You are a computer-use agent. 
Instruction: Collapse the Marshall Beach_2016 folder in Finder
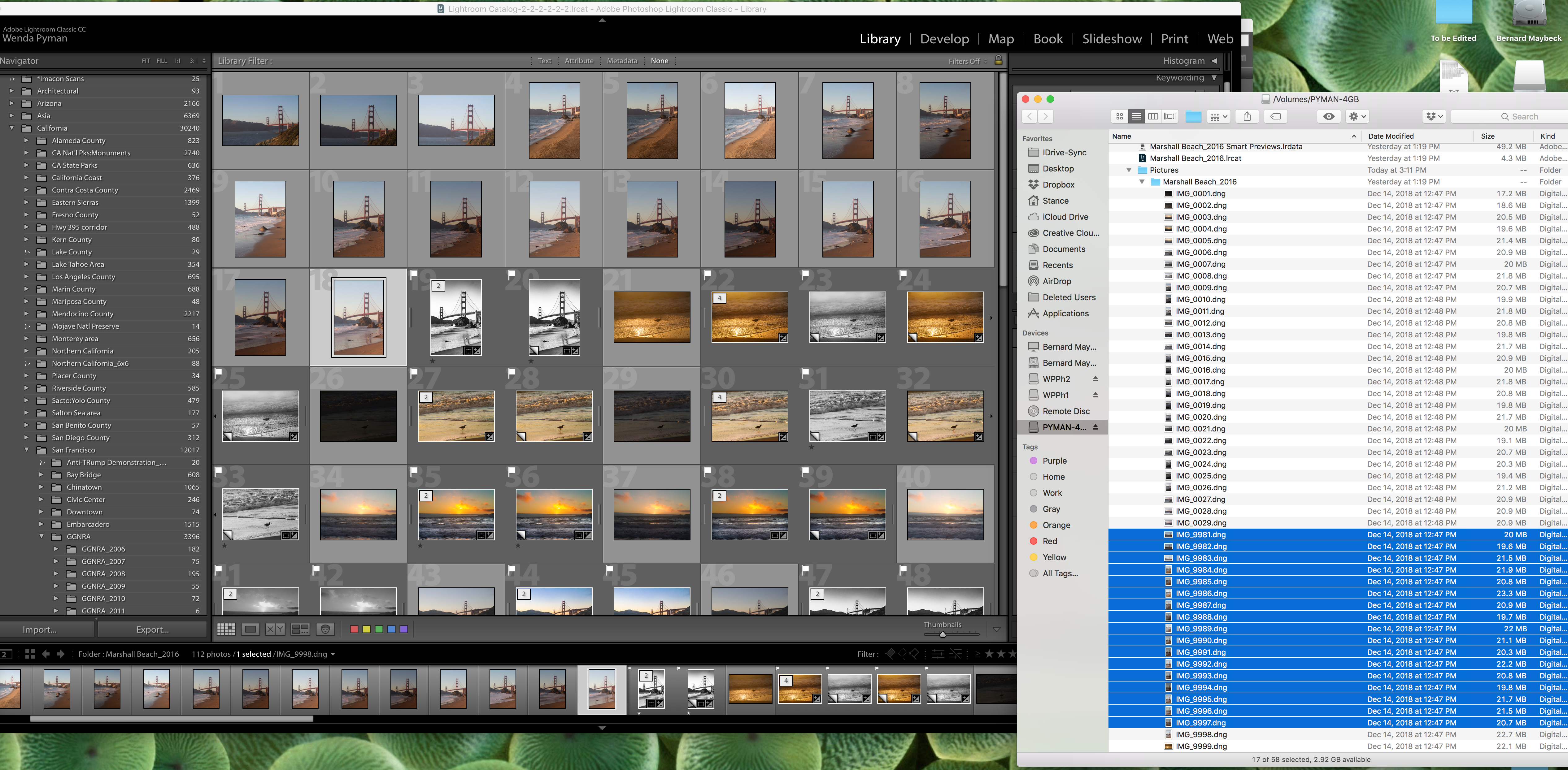(x=1143, y=182)
